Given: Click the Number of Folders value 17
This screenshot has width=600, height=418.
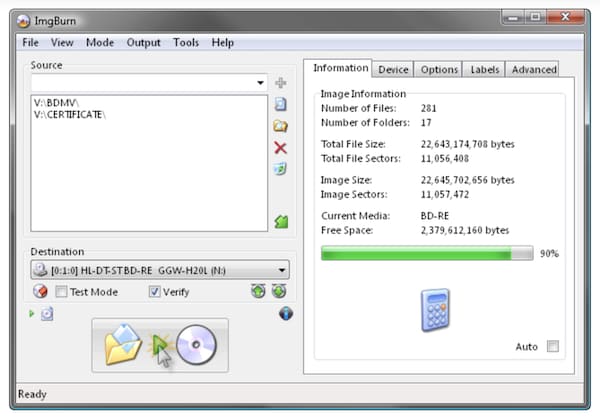Looking at the screenshot, I should click(426, 122).
